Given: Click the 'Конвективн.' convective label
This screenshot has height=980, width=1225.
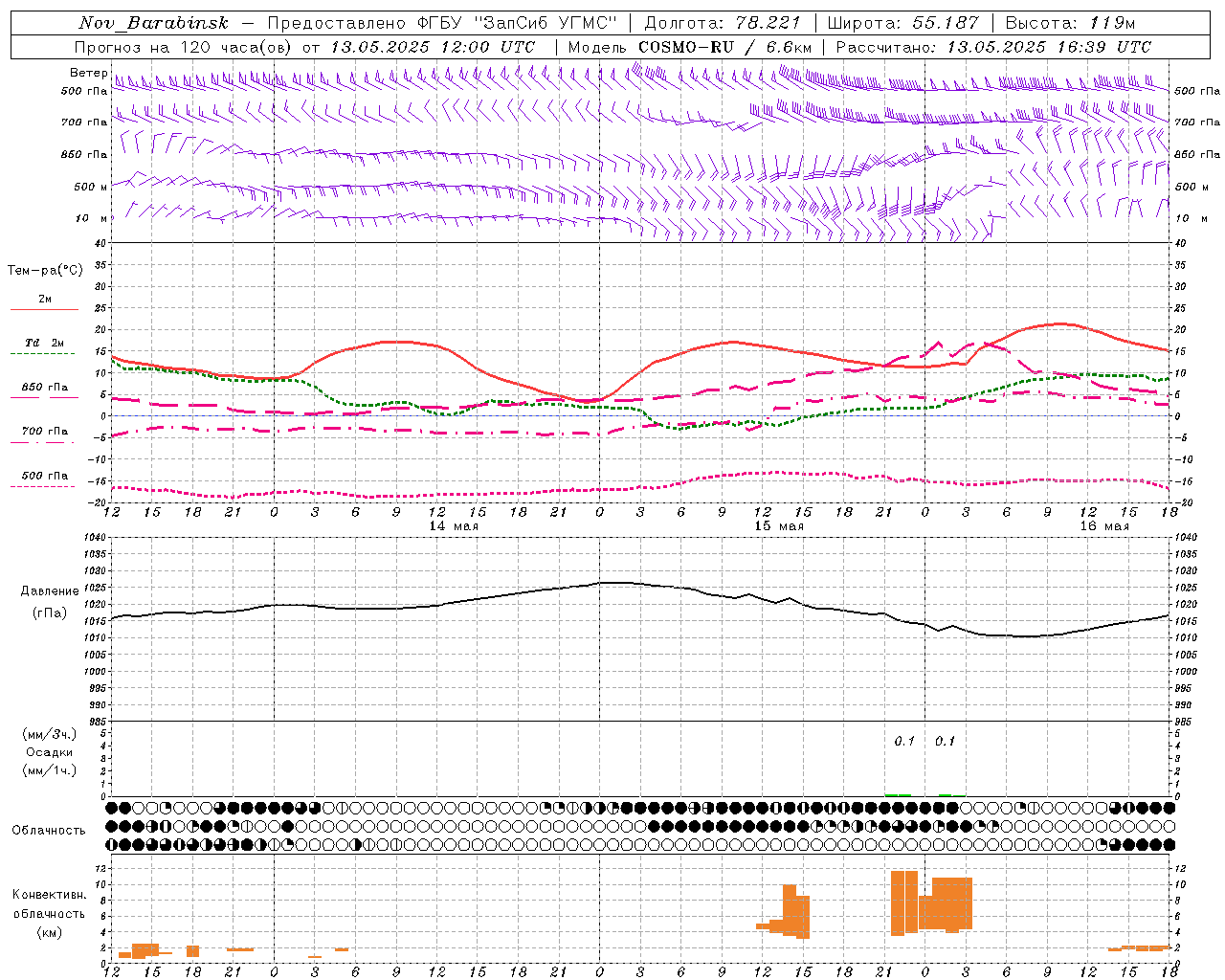Looking at the screenshot, I should [x=50, y=895].
